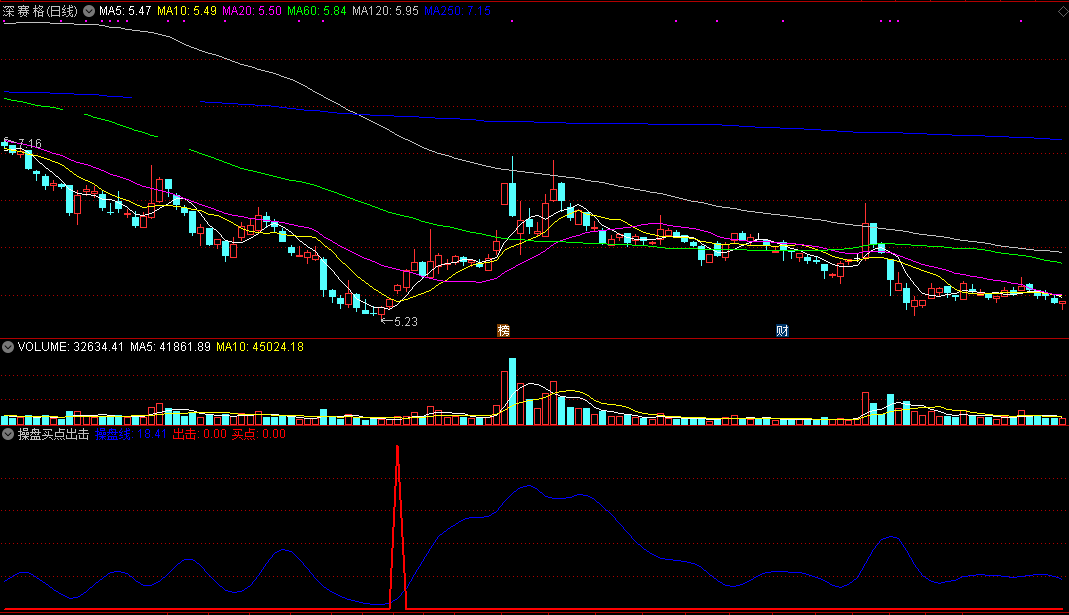Image resolution: width=1069 pixels, height=615 pixels.
Task: Select the MA250: 7.15 label
Action: 457,11
